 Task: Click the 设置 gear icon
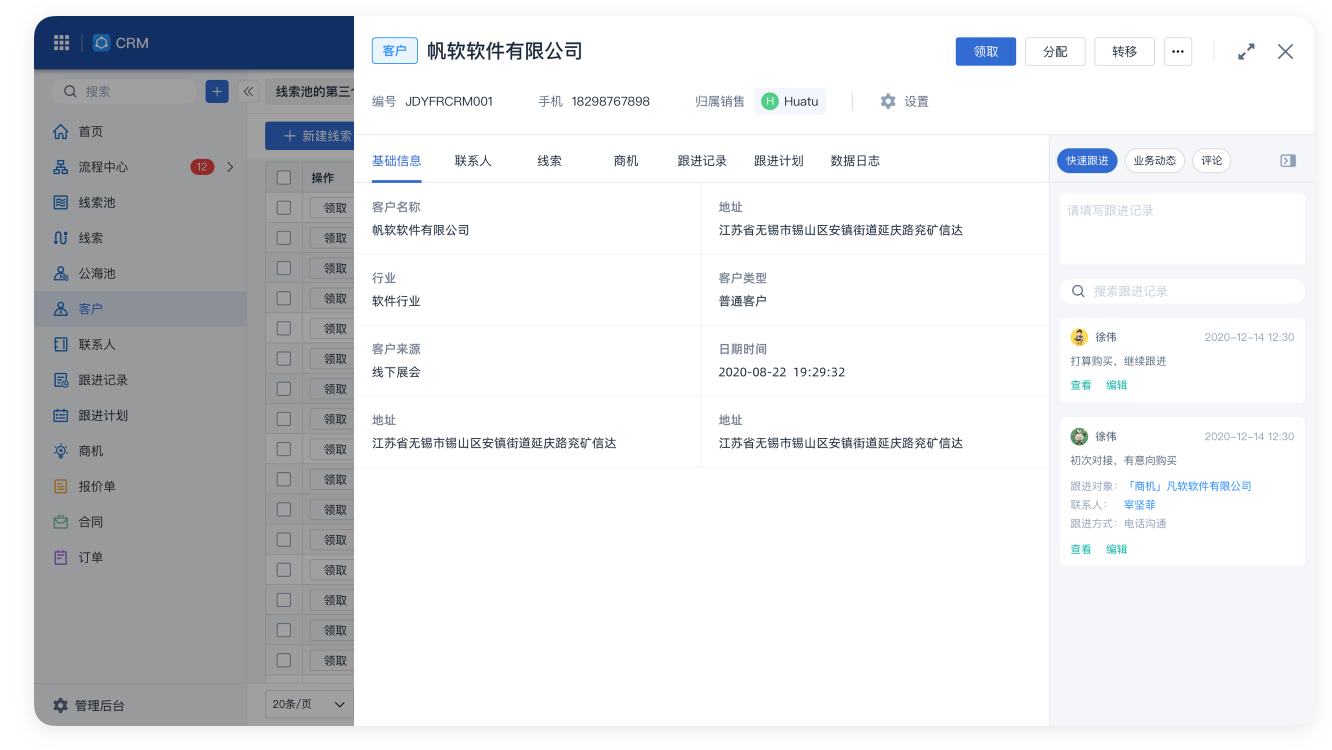coord(888,101)
